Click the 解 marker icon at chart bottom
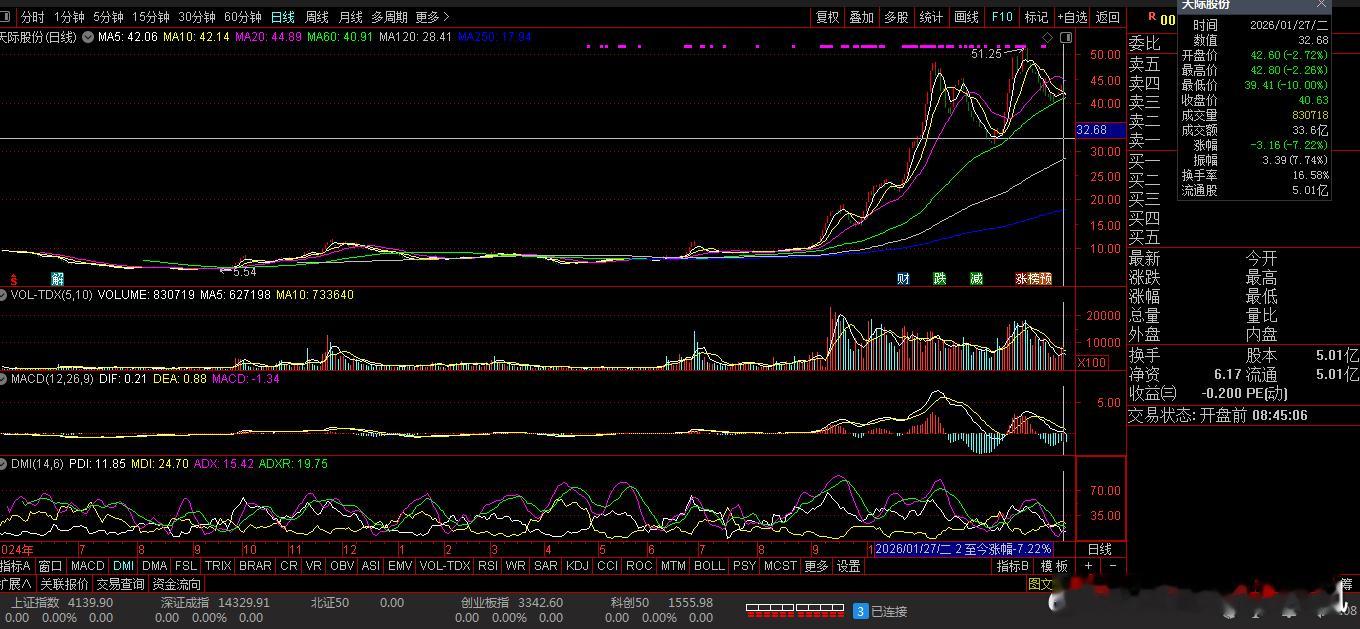The image size is (1360, 629). pos(58,278)
